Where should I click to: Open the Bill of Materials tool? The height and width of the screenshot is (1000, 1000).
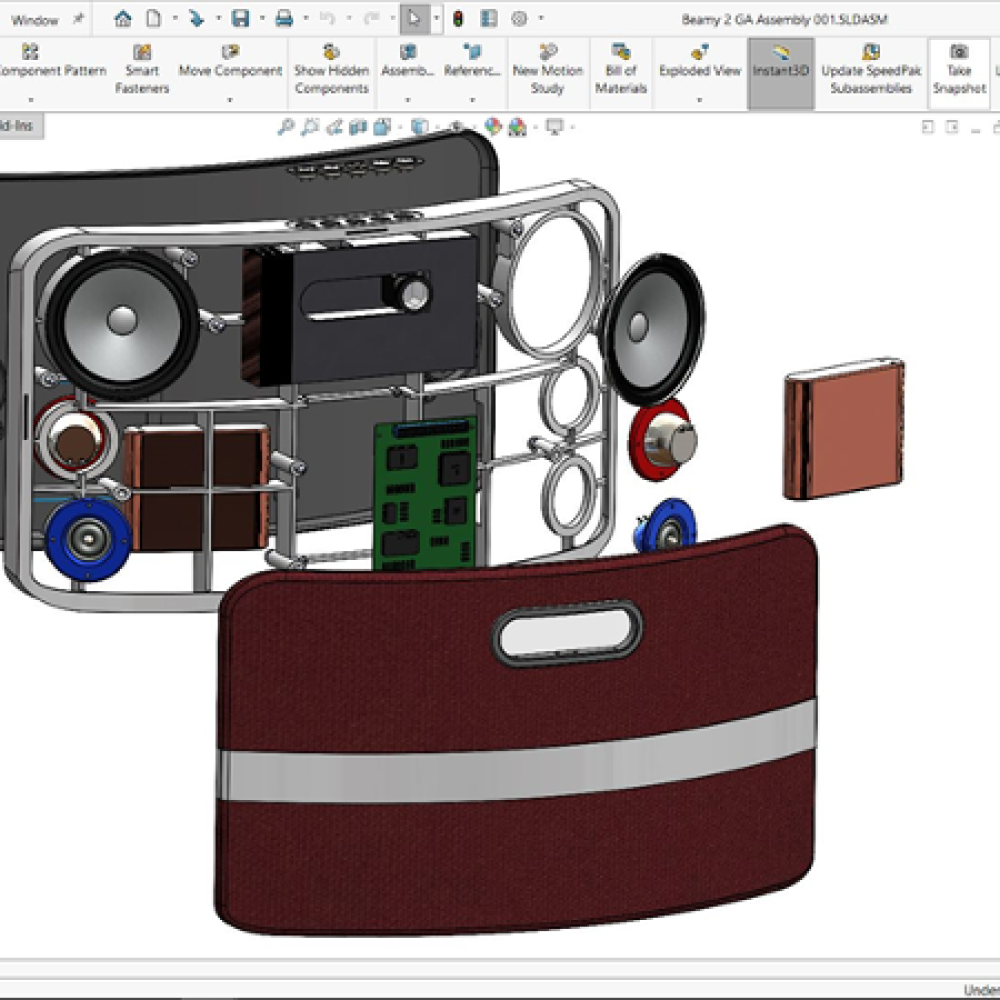[x=621, y=70]
